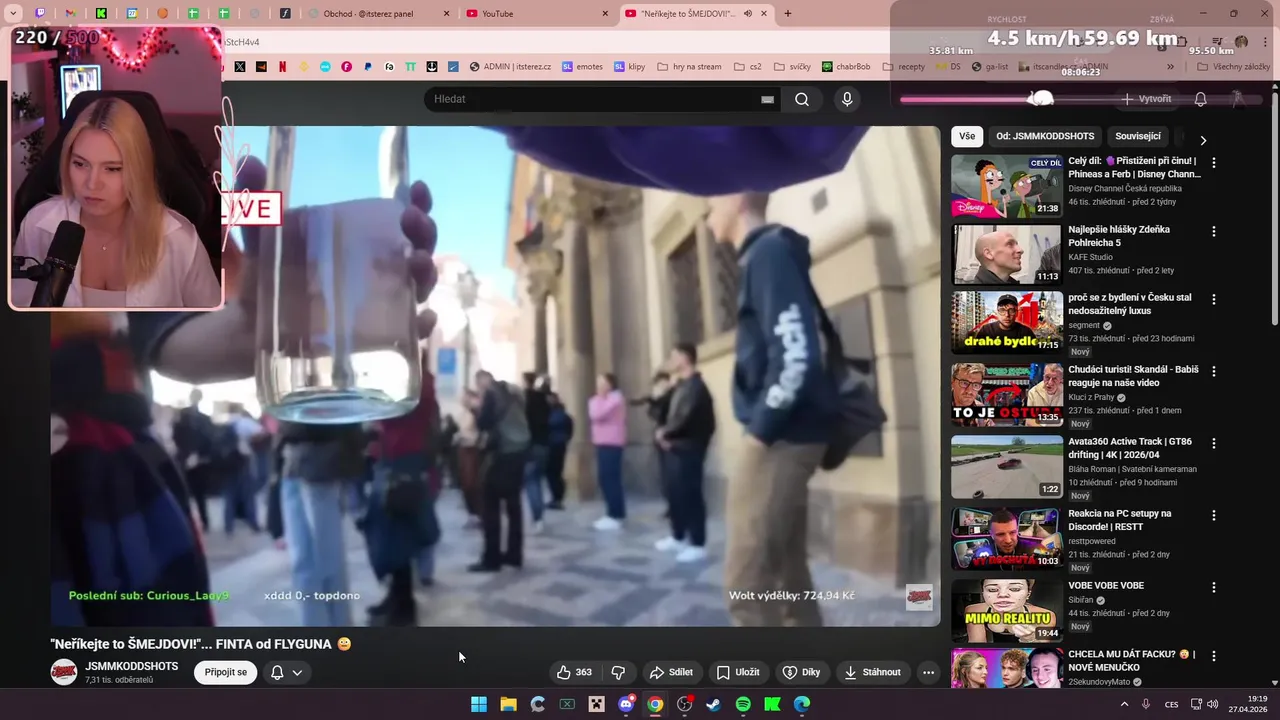Open the proč se z bydlení v Česku thumbnail

(1006, 322)
